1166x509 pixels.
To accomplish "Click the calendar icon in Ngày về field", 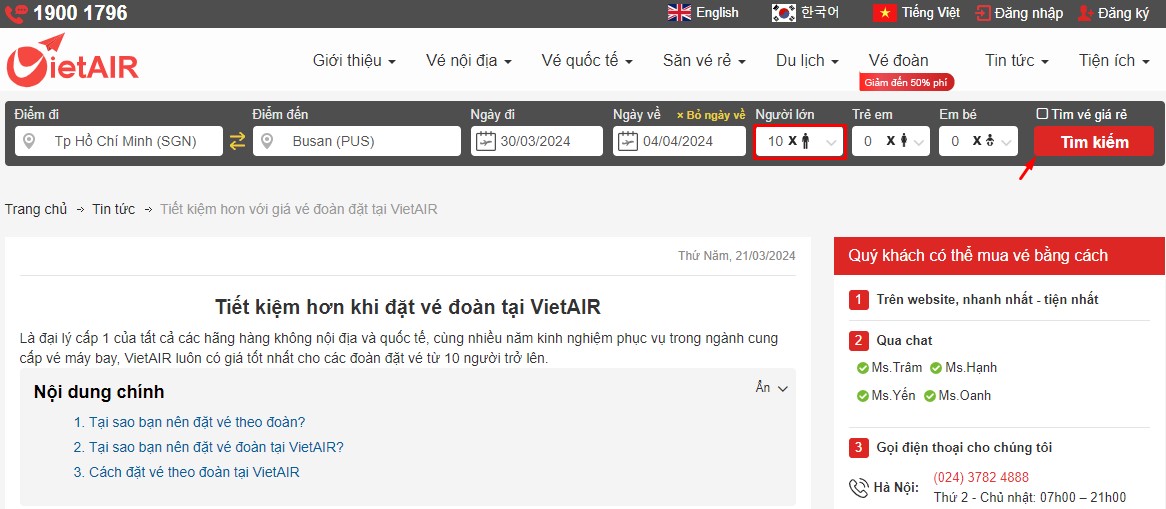I will point(628,141).
